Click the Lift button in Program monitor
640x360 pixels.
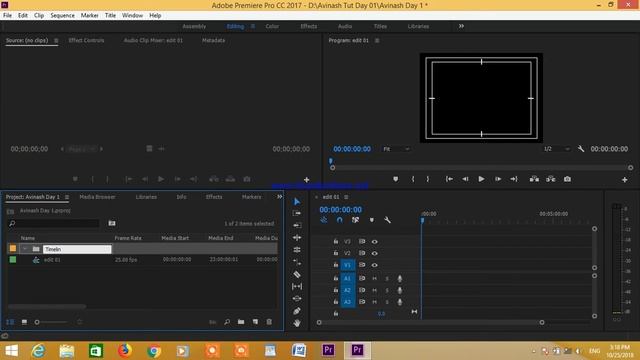click(x=534, y=179)
